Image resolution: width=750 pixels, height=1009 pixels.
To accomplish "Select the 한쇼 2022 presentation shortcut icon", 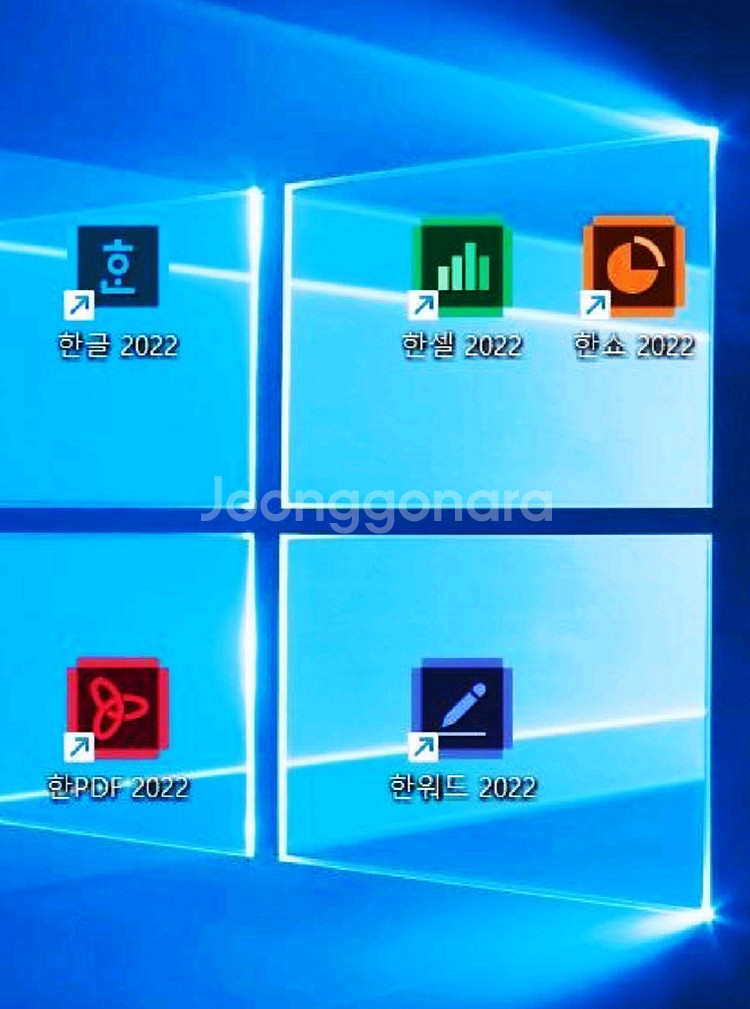I will pos(632,268).
